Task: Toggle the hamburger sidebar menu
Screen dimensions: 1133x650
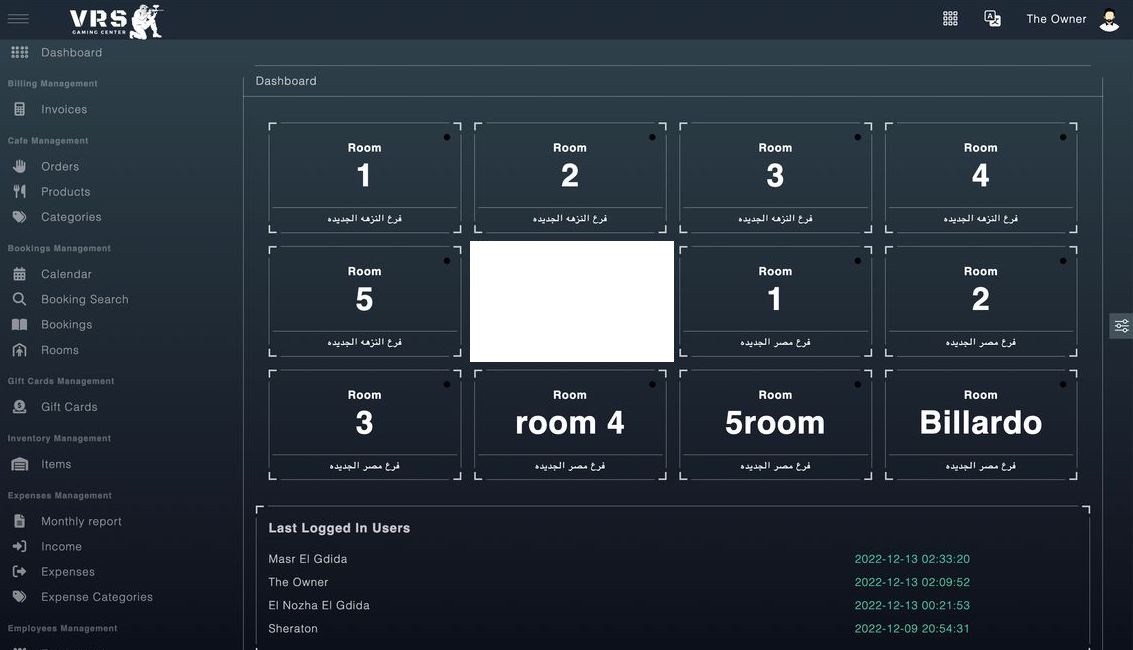Action: [x=18, y=19]
